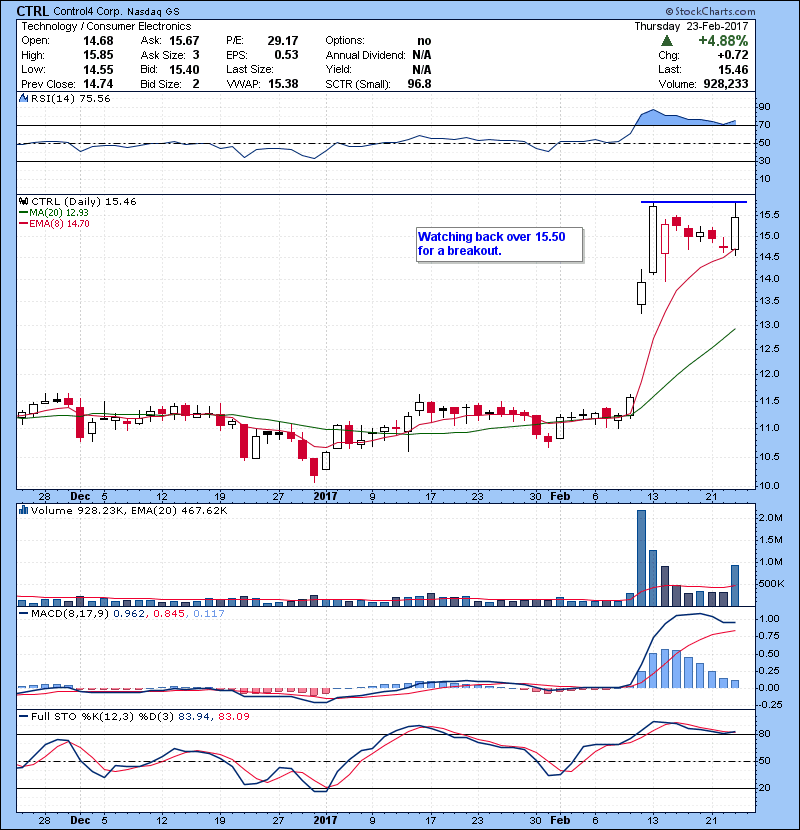The image size is (800, 830).
Task: Click the stochastic %D value 83.09
Action: [x=233, y=717]
